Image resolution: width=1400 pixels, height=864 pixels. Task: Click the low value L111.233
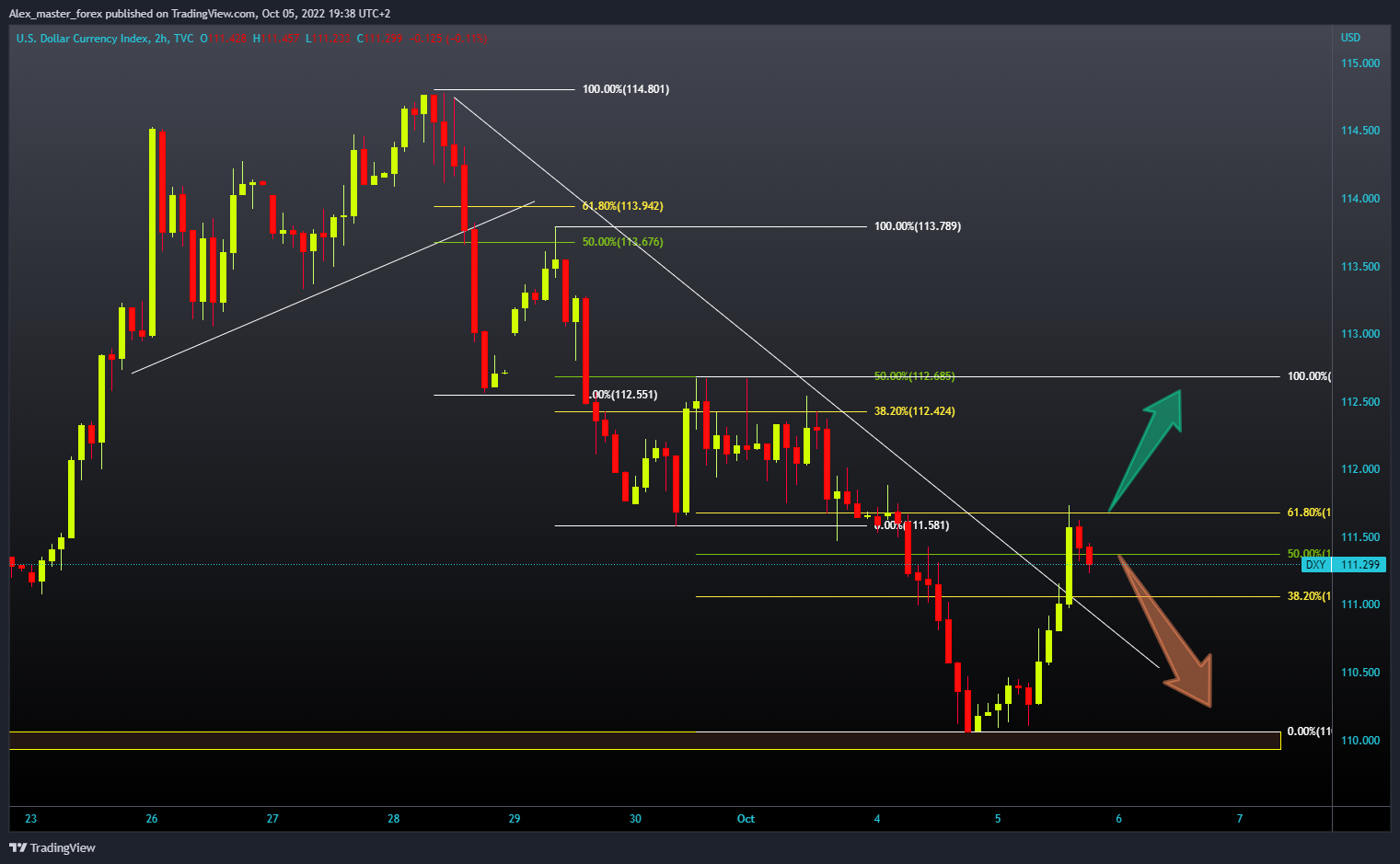point(328,39)
